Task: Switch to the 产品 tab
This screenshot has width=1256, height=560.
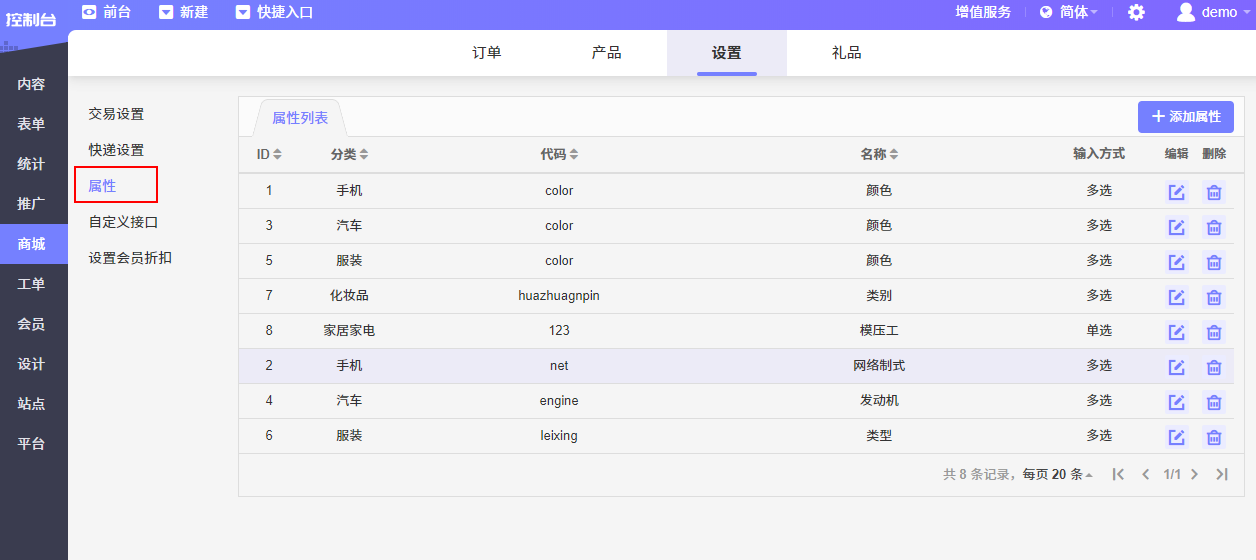Action: point(606,53)
